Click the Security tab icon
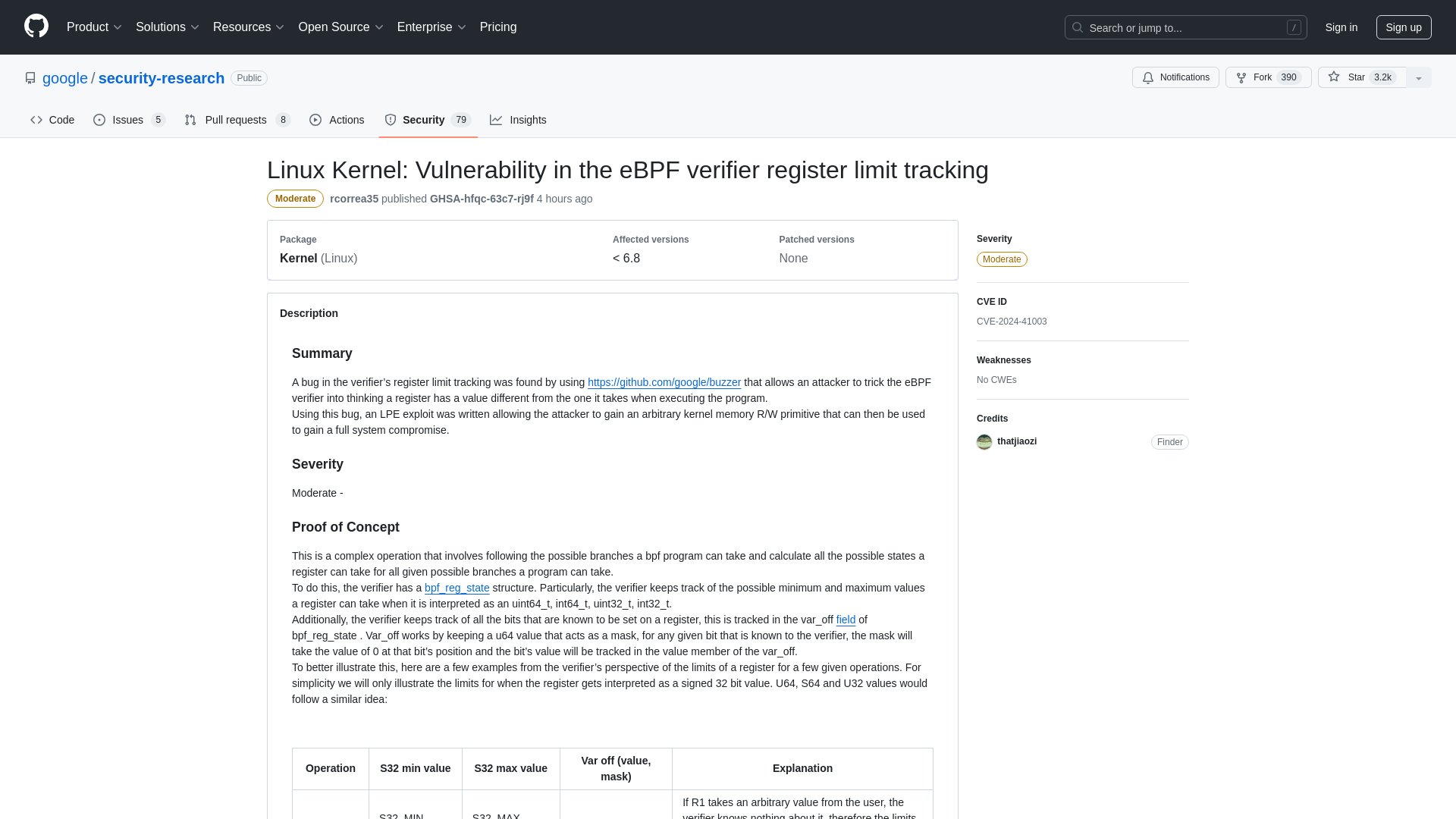 (391, 120)
